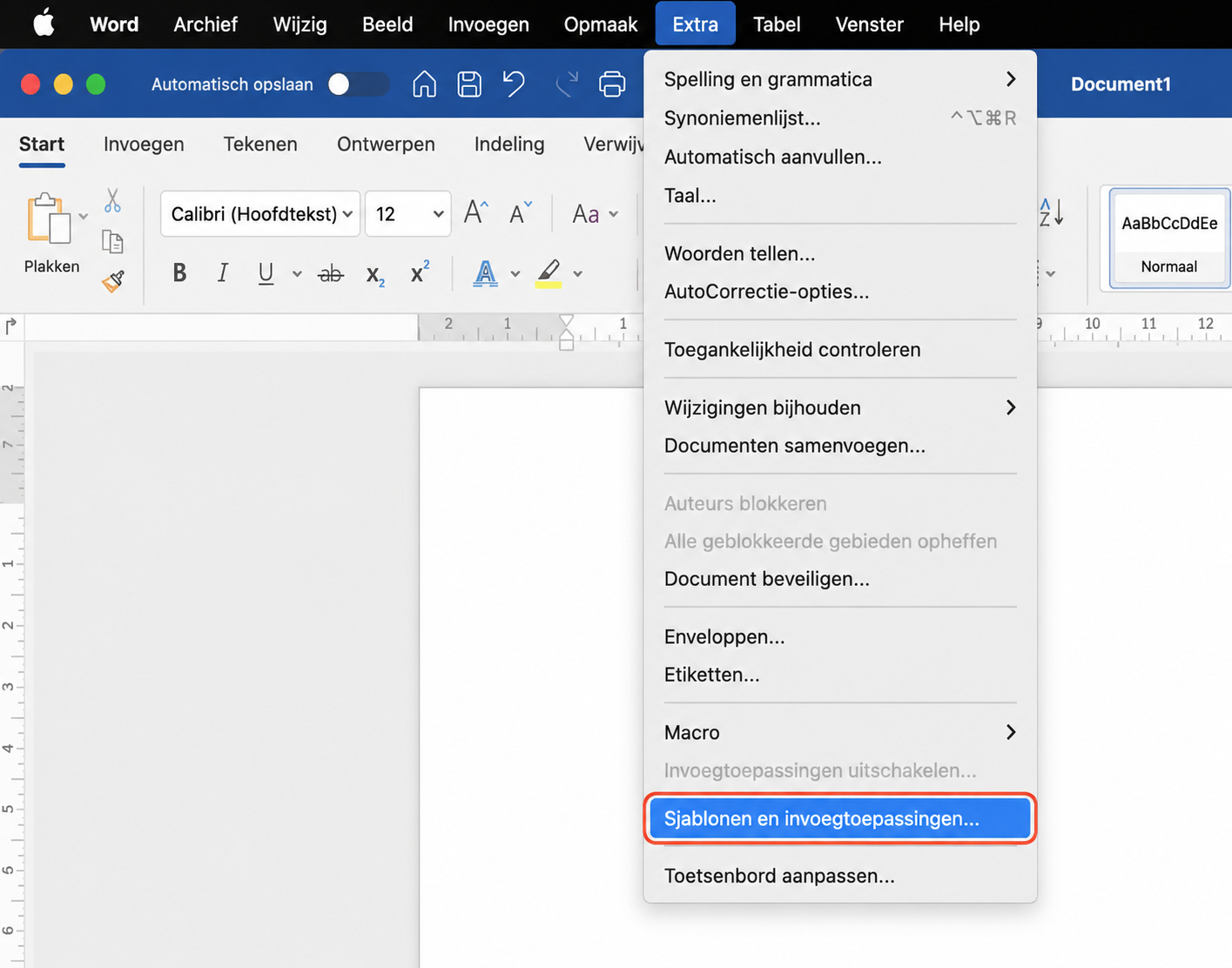Expand Wijzigingen bijhouden submenu
The width and height of the screenshot is (1232, 968).
840,407
